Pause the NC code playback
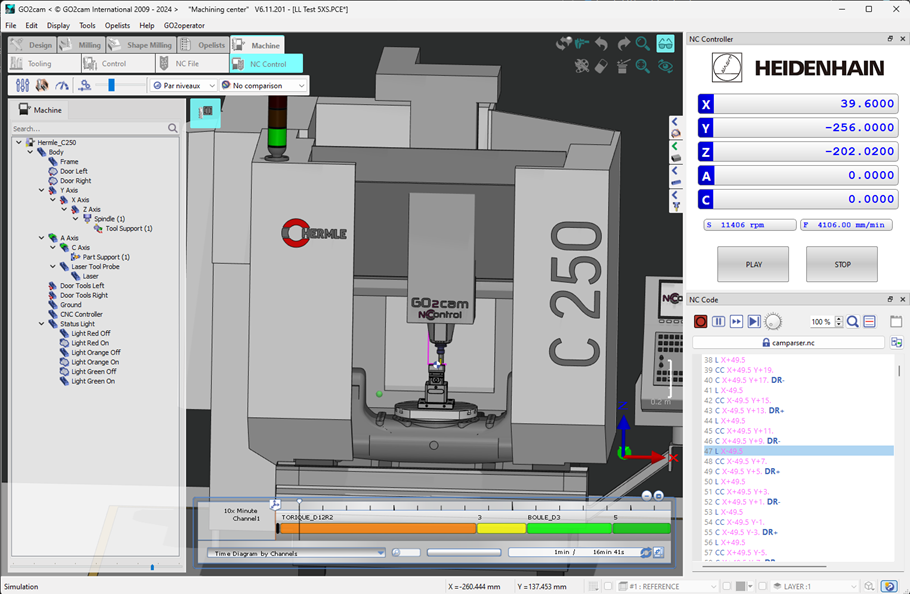The height and width of the screenshot is (594, 910). point(718,321)
